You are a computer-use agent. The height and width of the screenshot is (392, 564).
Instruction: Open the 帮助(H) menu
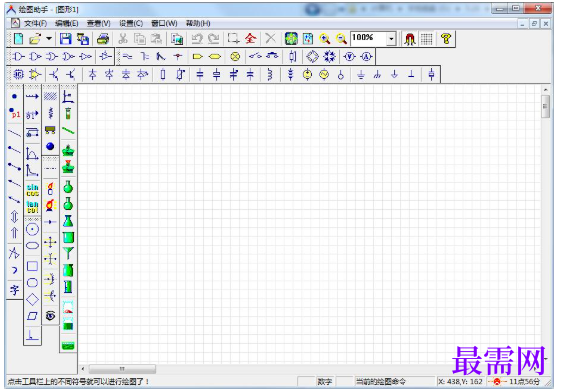(x=198, y=23)
